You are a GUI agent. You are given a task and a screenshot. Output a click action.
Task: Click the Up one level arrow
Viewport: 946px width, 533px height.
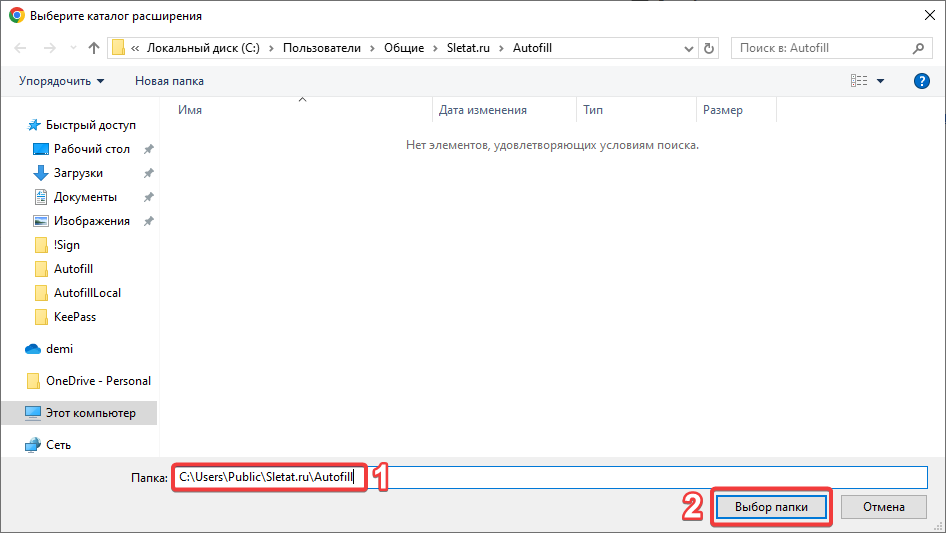point(94,48)
